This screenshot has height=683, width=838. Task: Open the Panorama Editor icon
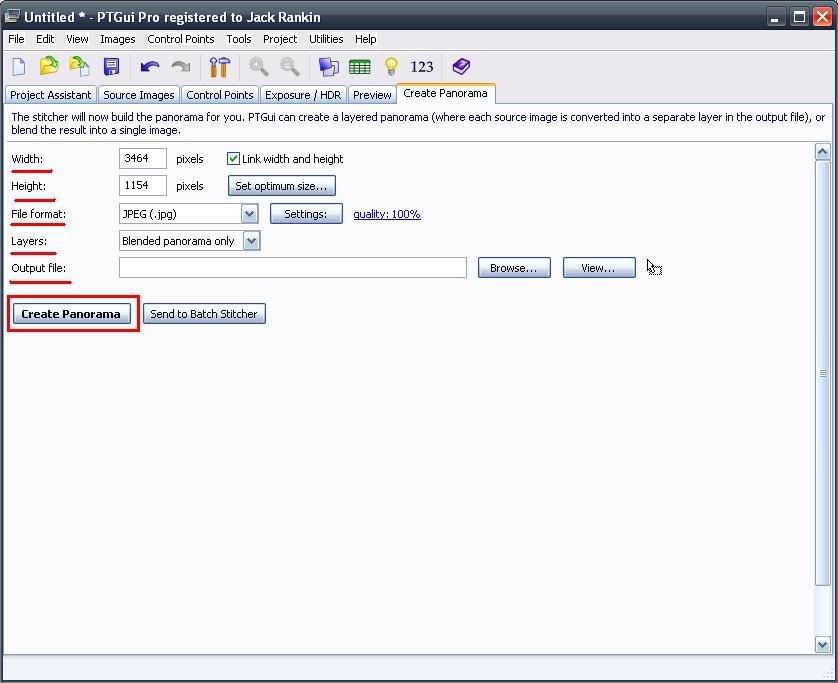point(328,67)
